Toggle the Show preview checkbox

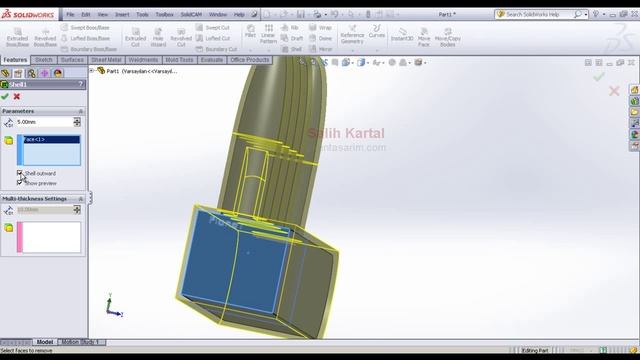[20, 183]
